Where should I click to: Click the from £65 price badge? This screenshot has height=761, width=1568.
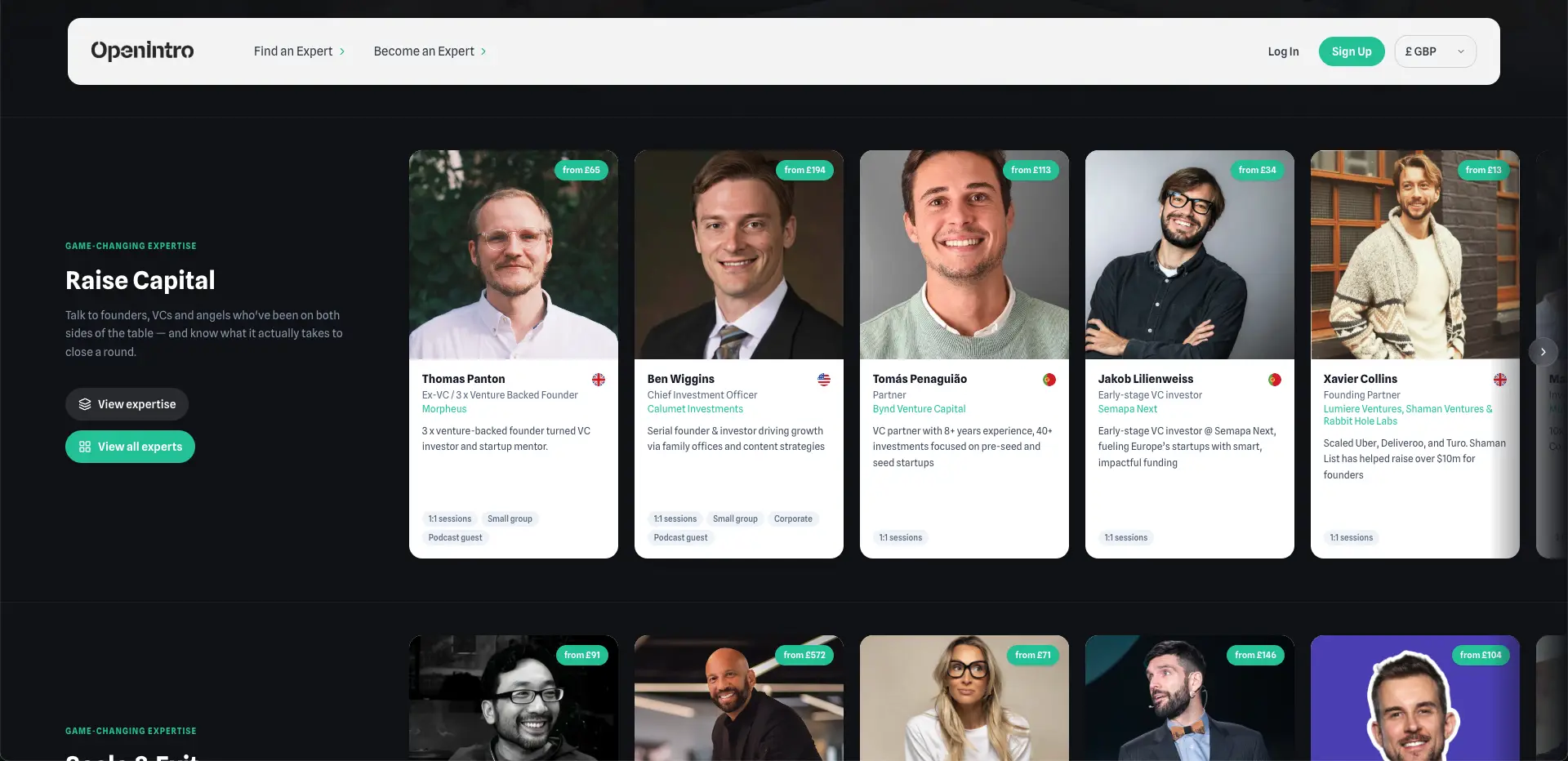point(581,170)
